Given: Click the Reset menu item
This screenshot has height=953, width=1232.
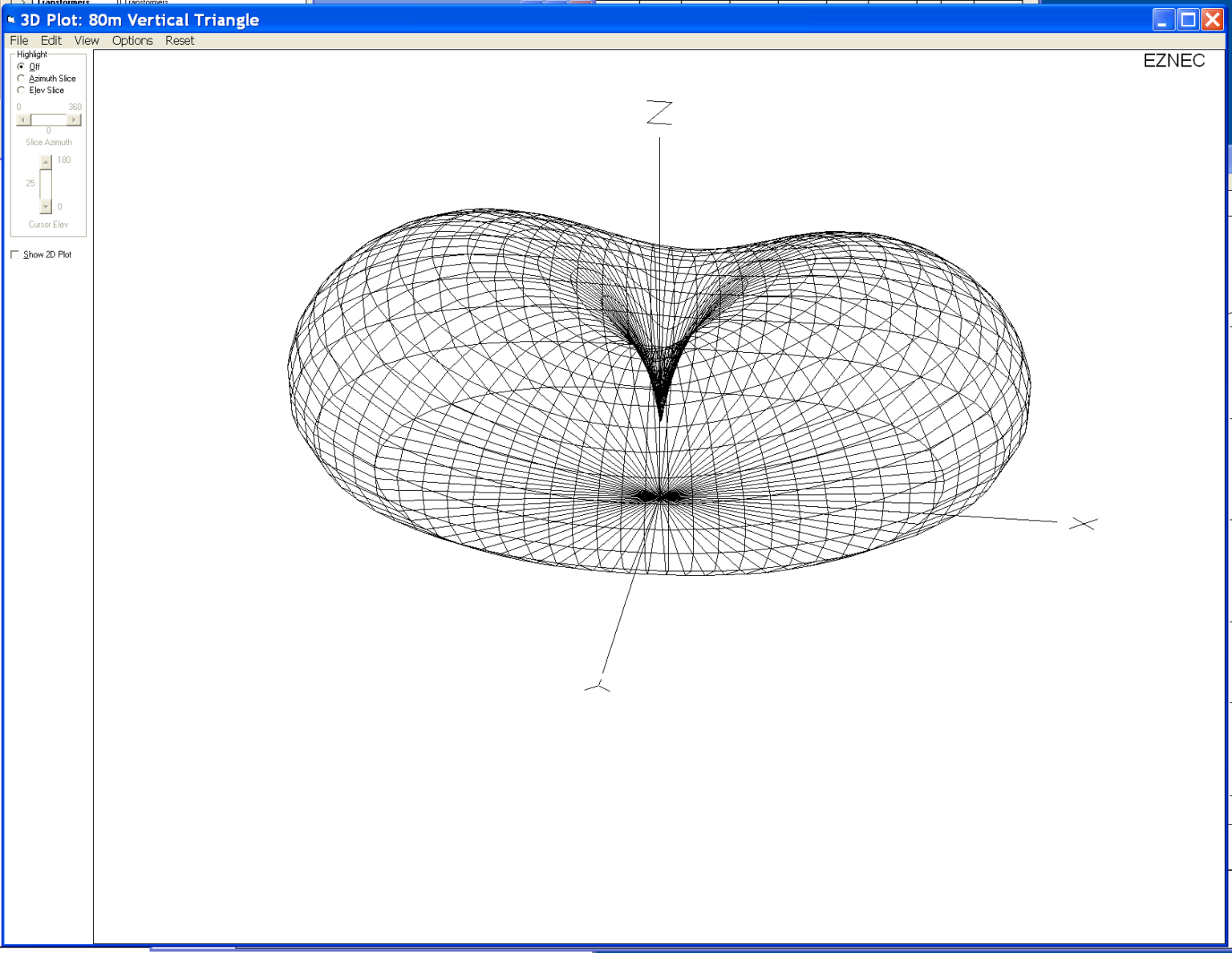Looking at the screenshot, I should 180,40.
